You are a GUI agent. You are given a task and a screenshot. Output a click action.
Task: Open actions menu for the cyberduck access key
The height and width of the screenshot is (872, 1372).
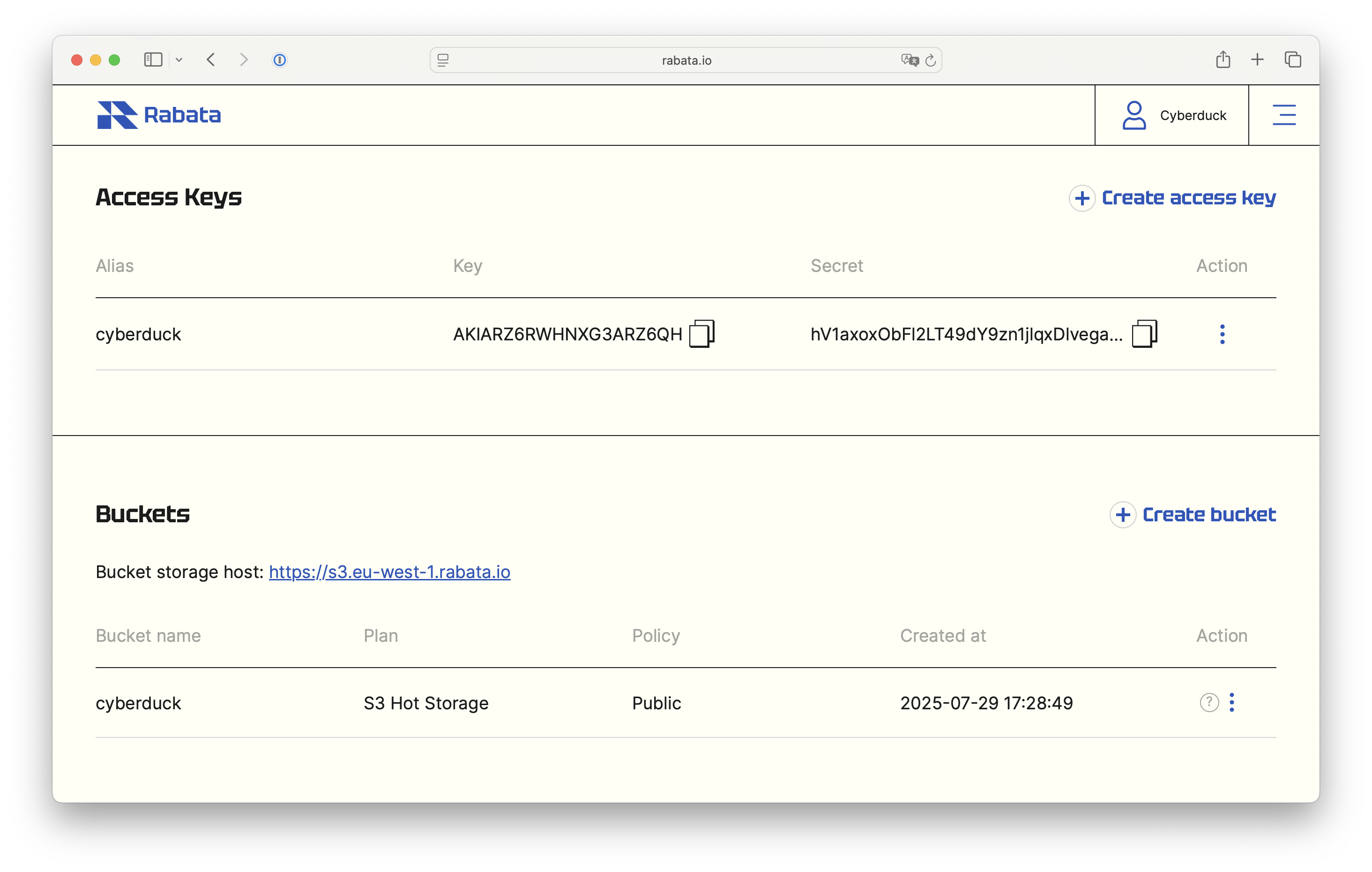tap(1222, 334)
